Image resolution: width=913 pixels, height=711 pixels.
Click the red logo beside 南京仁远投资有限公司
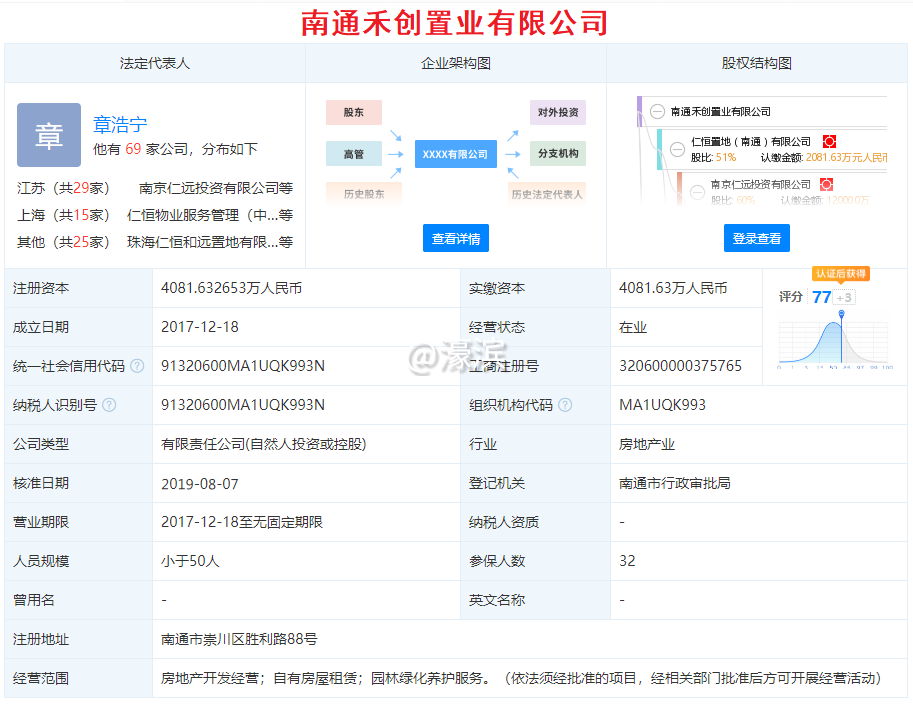(x=827, y=183)
